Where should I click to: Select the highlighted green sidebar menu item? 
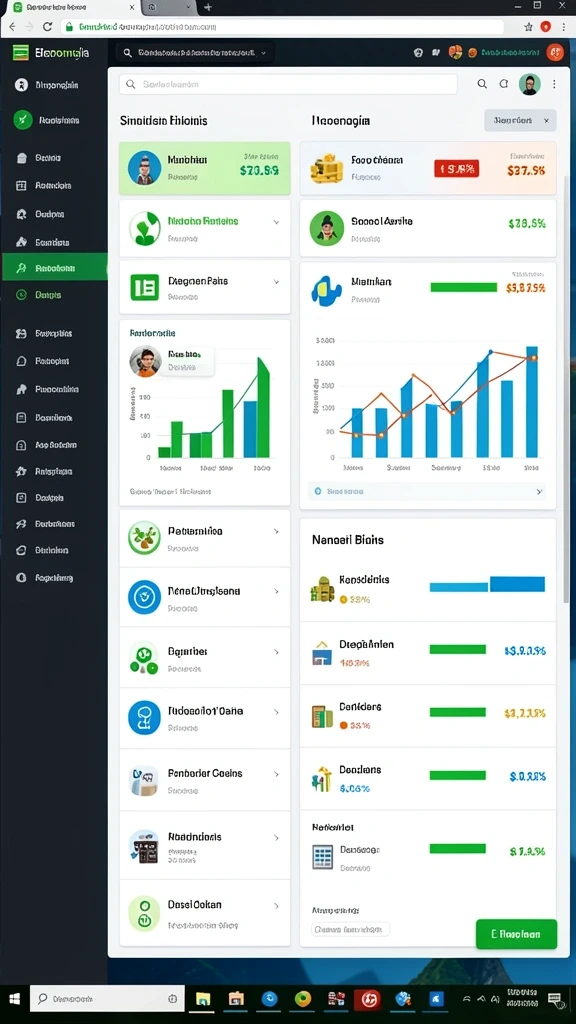point(54,267)
